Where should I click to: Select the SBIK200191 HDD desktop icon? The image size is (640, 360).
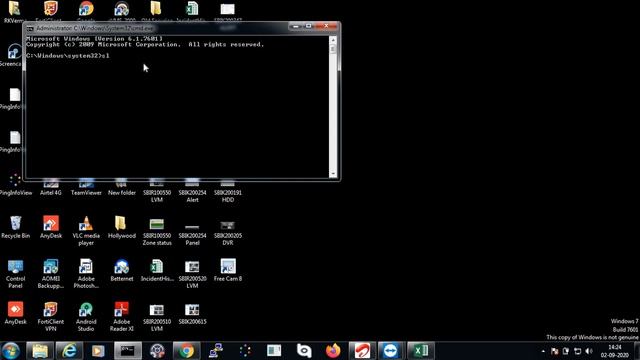pyautogui.click(x=228, y=191)
